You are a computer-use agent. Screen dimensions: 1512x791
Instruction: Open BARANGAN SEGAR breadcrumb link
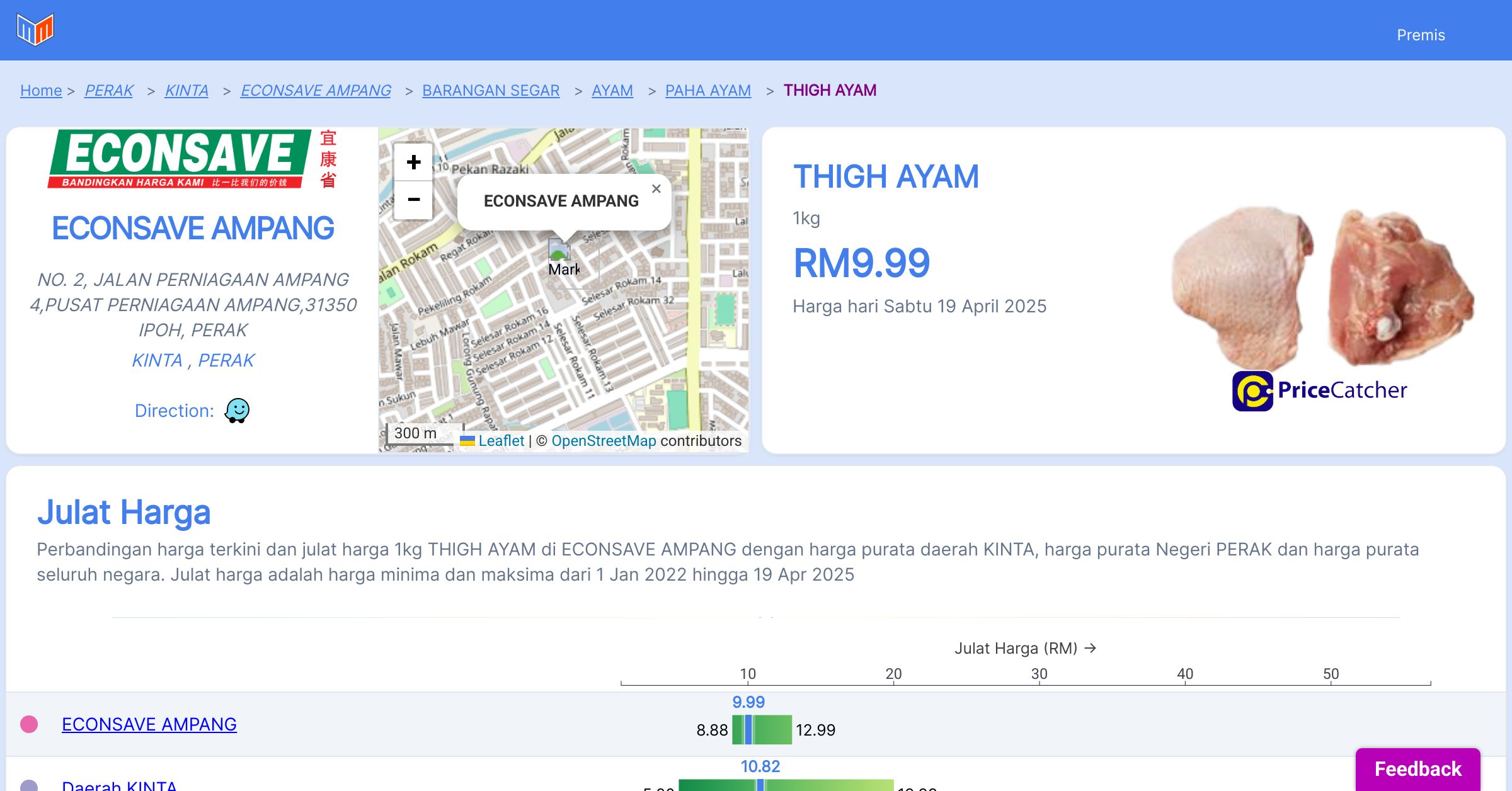pos(491,91)
